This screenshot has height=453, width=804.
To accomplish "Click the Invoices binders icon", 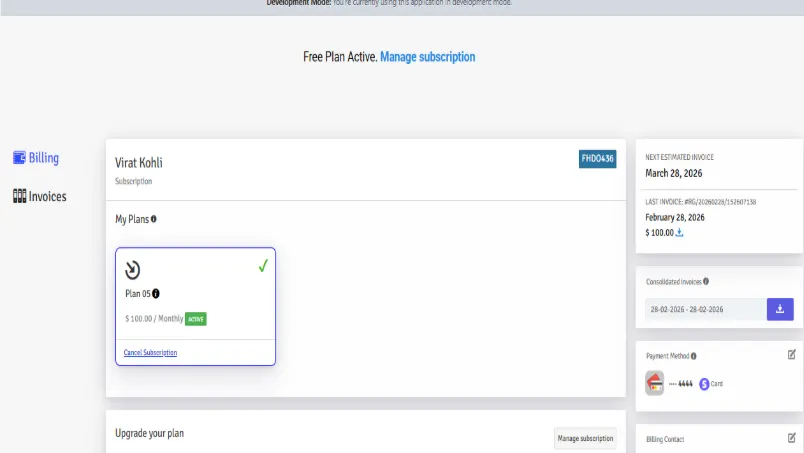I will [19, 196].
